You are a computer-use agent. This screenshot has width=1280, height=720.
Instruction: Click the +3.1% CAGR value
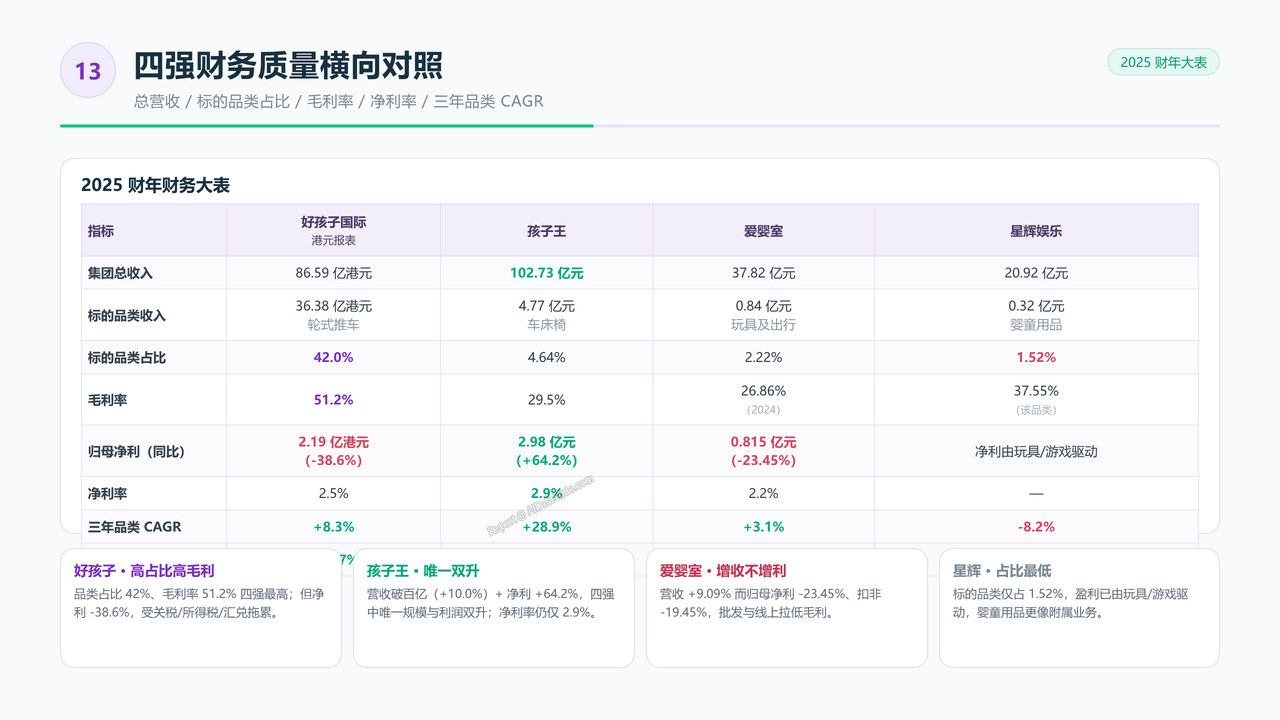(x=764, y=526)
